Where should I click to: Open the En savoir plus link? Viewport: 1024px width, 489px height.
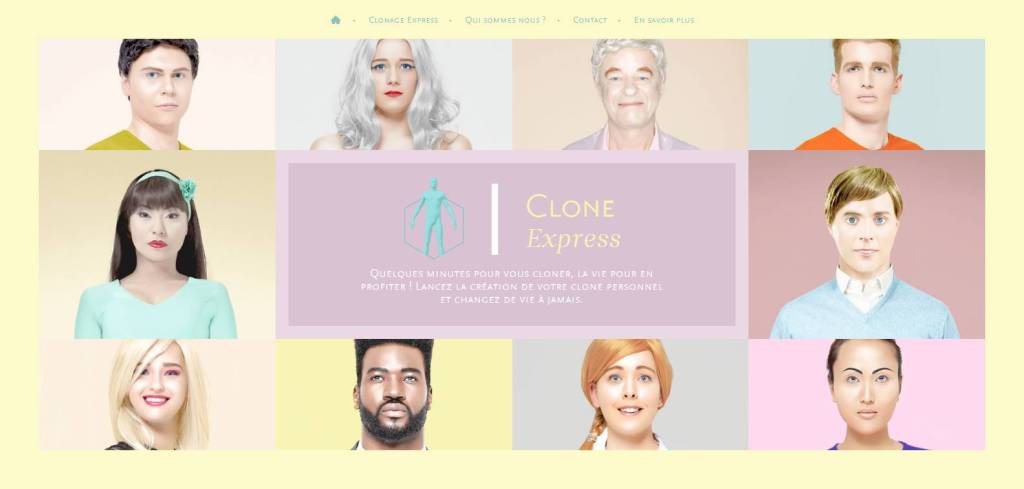click(x=664, y=20)
